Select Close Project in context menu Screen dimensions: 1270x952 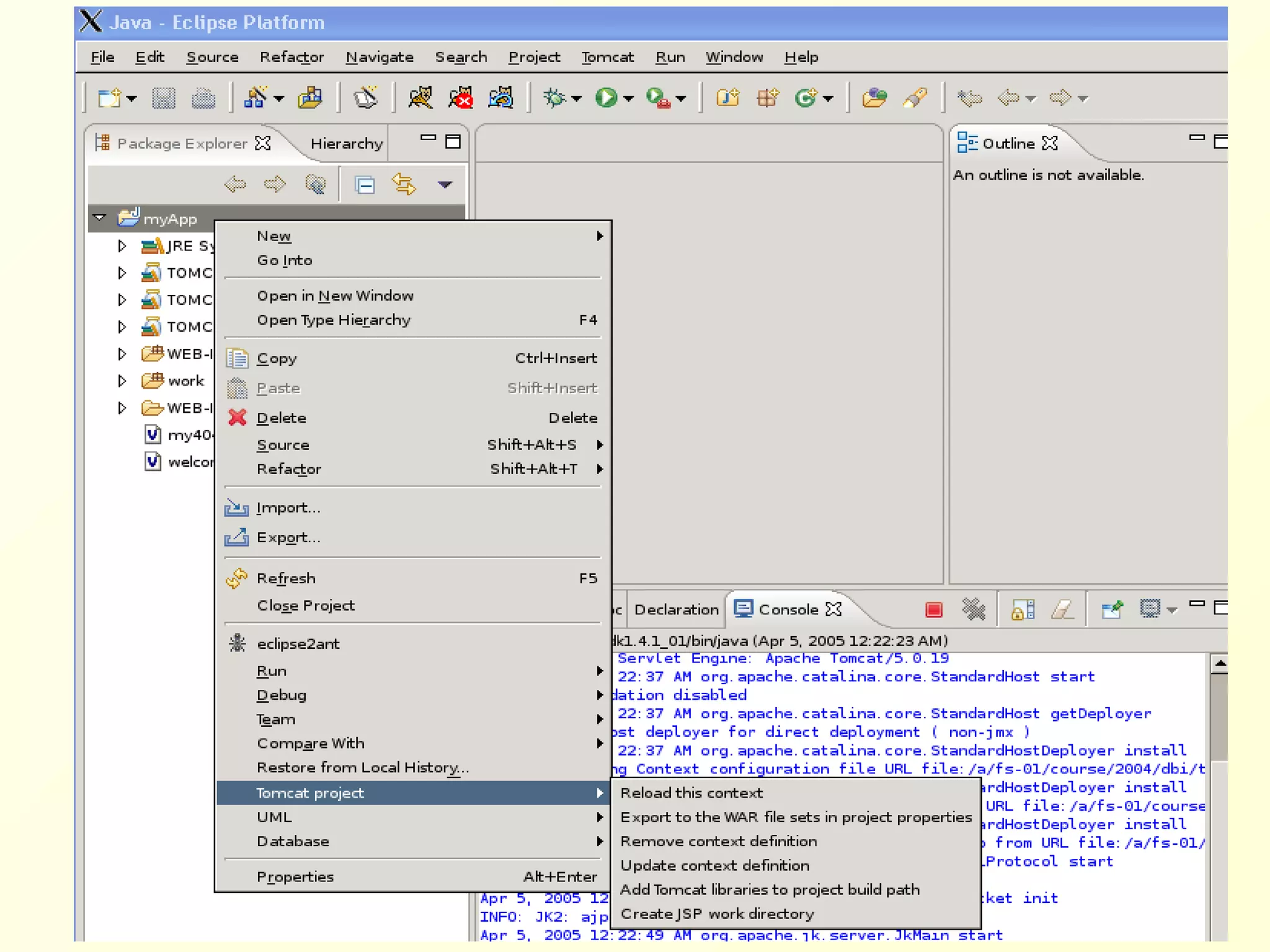pyautogui.click(x=413, y=606)
